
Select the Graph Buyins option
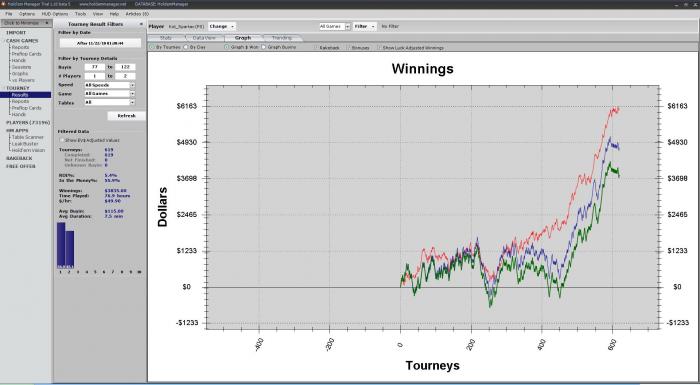pos(263,47)
